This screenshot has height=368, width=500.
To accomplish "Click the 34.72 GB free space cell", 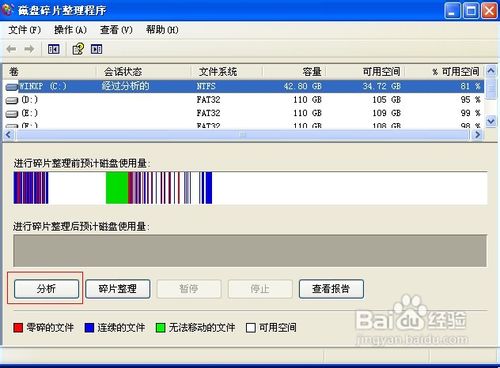I will (x=382, y=86).
